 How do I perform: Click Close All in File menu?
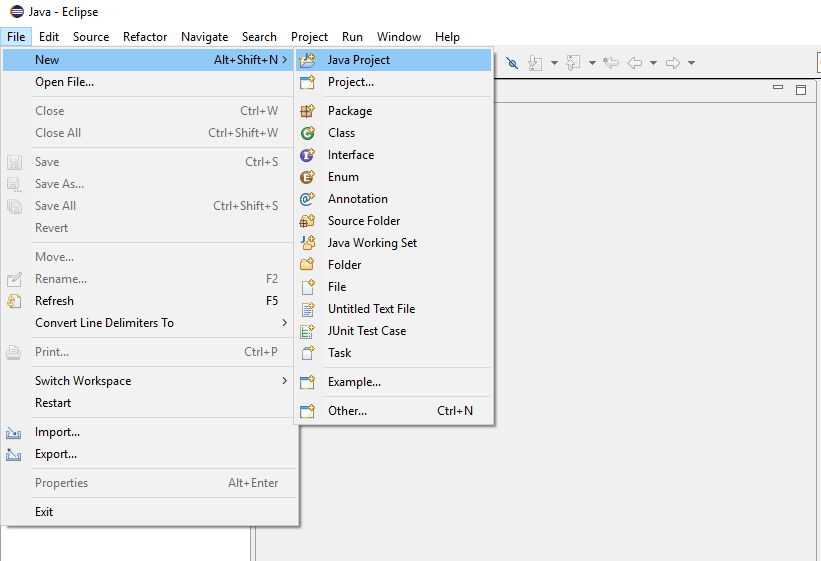(x=149, y=133)
